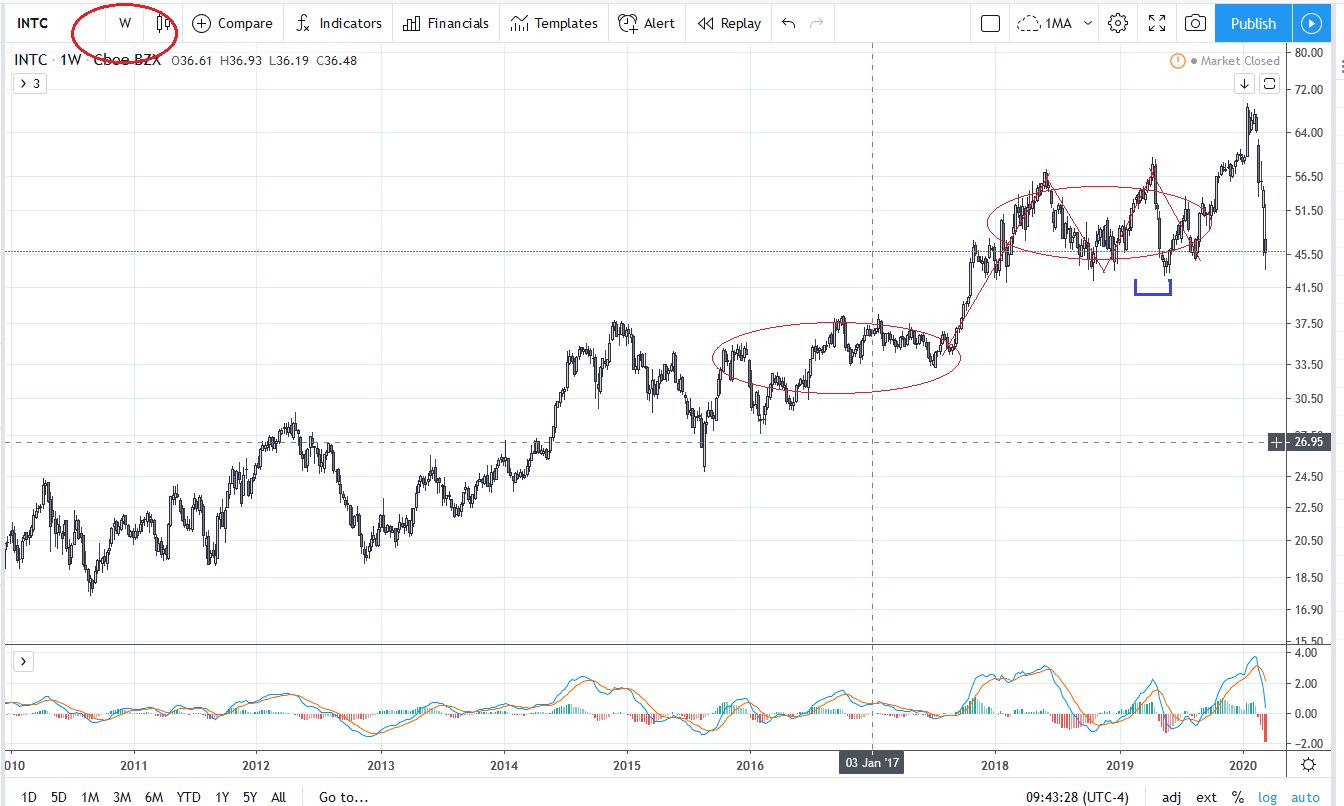Open the candlestick chart style menu
Viewport: 1344px width, 806px height.
pos(163,23)
